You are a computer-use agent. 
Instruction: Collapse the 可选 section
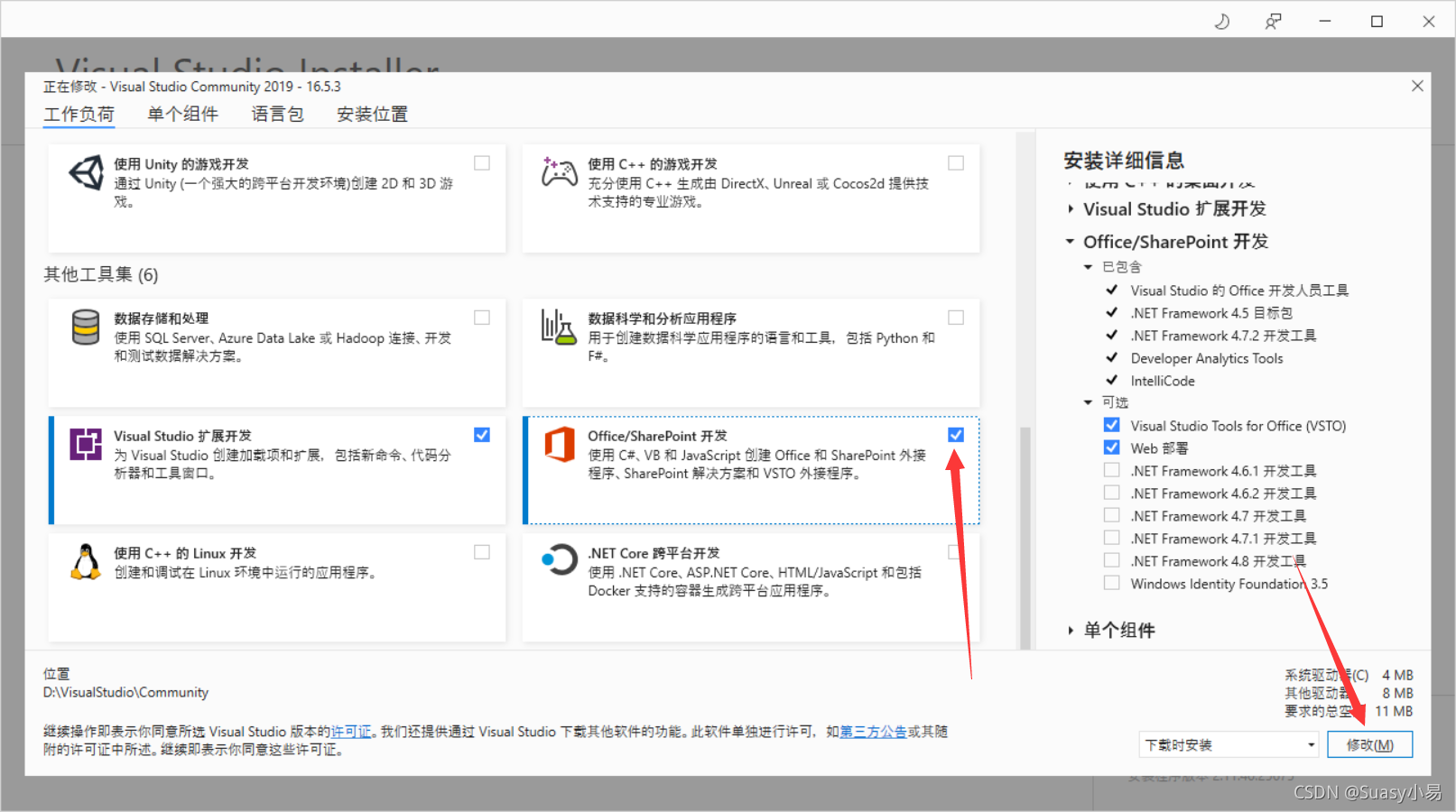(1089, 402)
